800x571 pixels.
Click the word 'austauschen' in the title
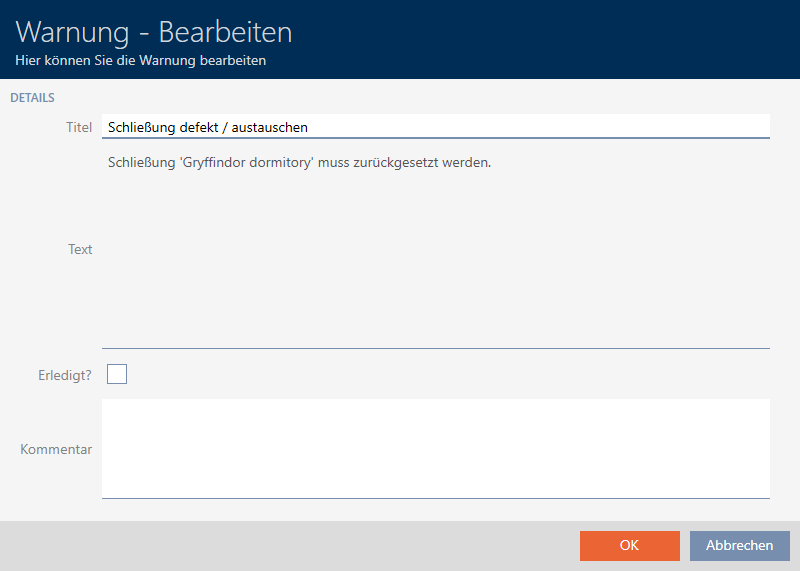pyautogui.click(x=271, y=128)
